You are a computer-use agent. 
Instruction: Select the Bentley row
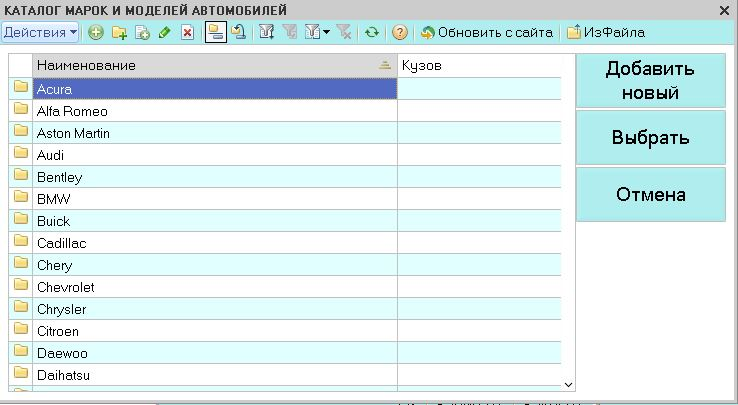point(285,177)
